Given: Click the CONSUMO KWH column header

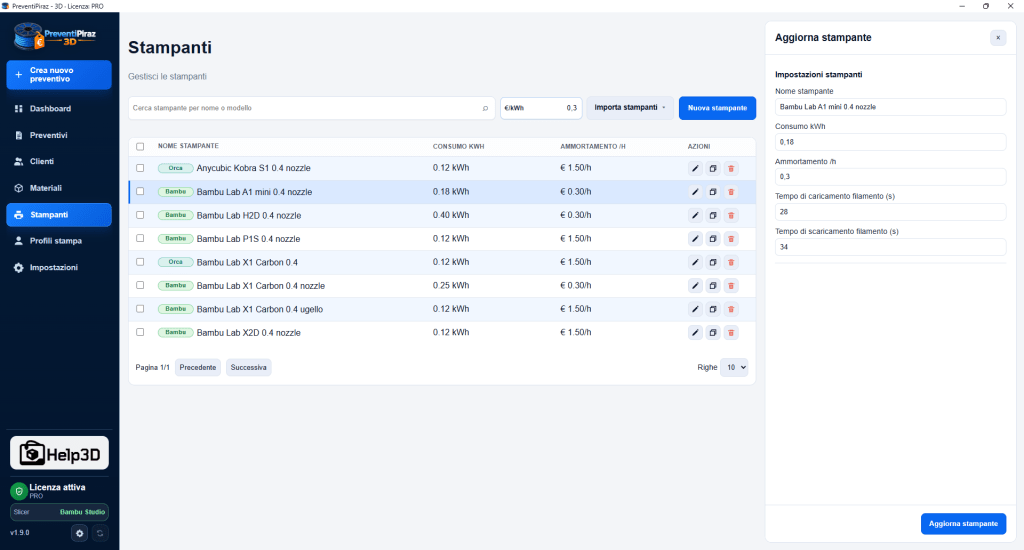Looking at the screenshot, I should (458, 146).
